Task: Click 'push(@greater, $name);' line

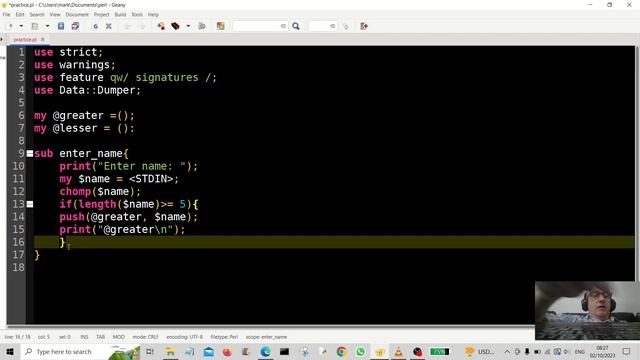Action: pos(129,217)
